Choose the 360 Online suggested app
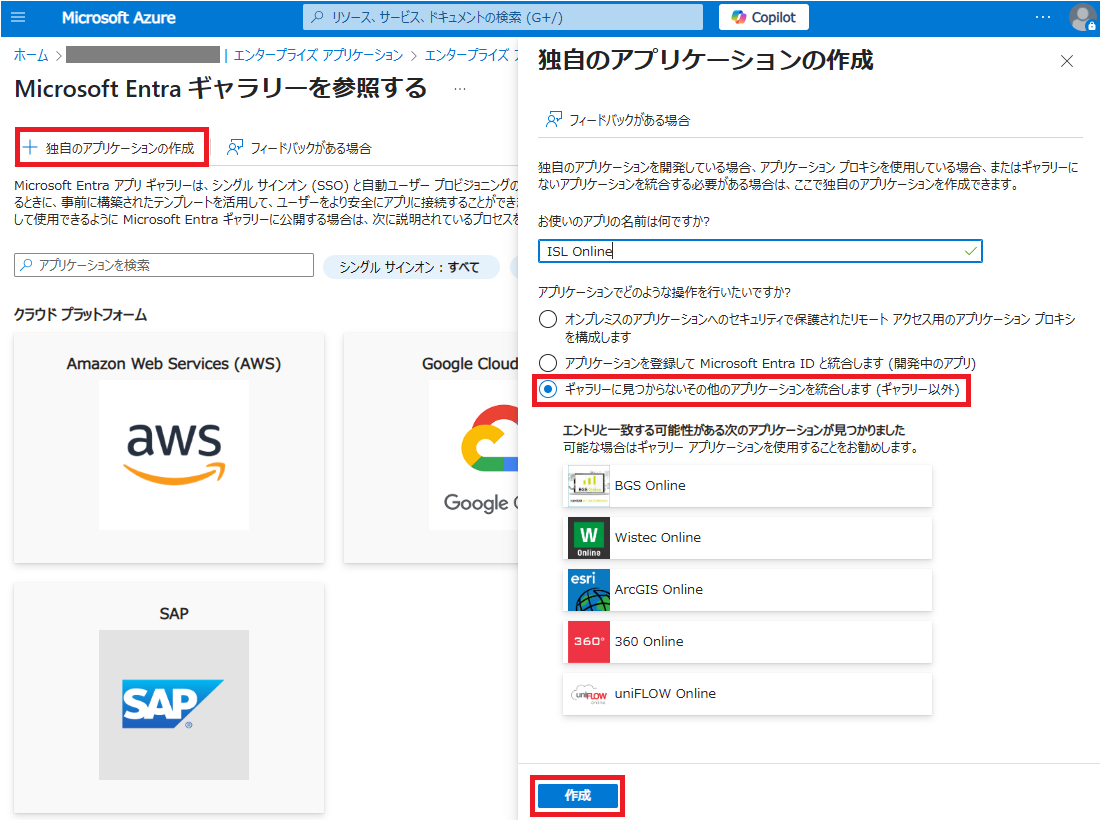1101x821 pixels. point(747,641)
